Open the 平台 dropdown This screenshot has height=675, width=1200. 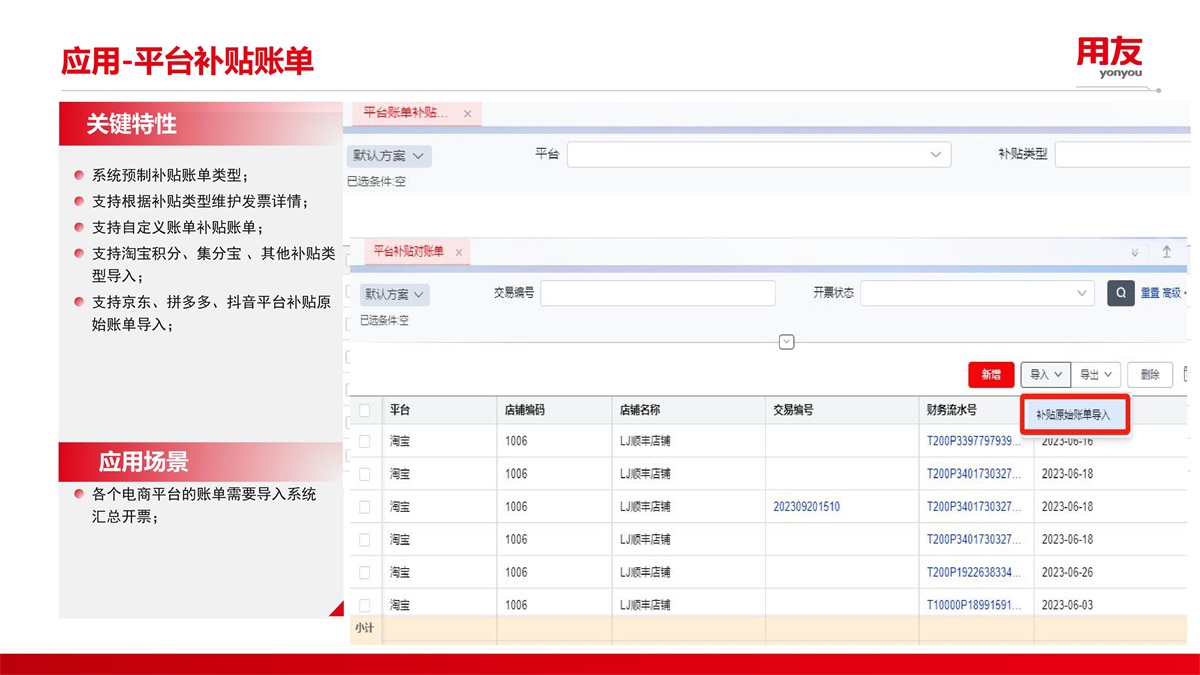point(758,155)
